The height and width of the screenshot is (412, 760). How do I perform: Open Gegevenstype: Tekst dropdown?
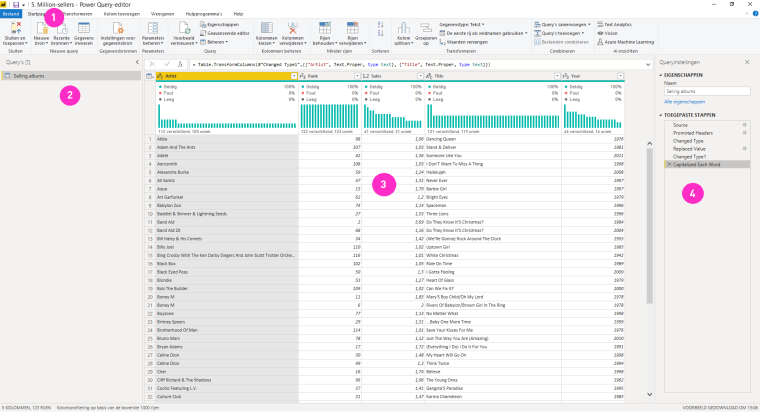[x=462, y=24]
